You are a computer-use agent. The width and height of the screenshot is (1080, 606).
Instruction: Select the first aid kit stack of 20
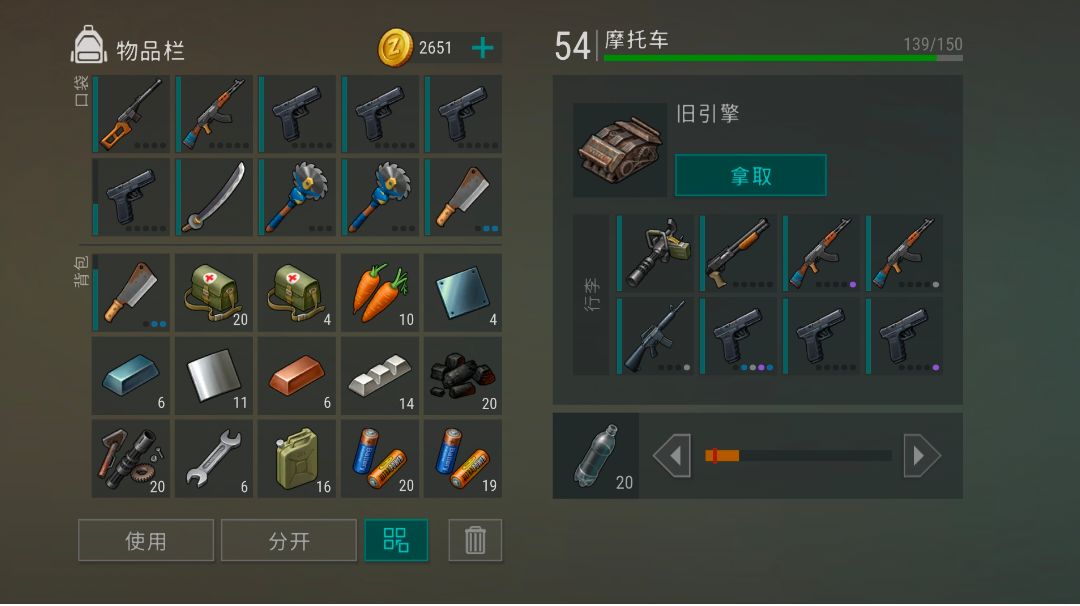point(214,293)
